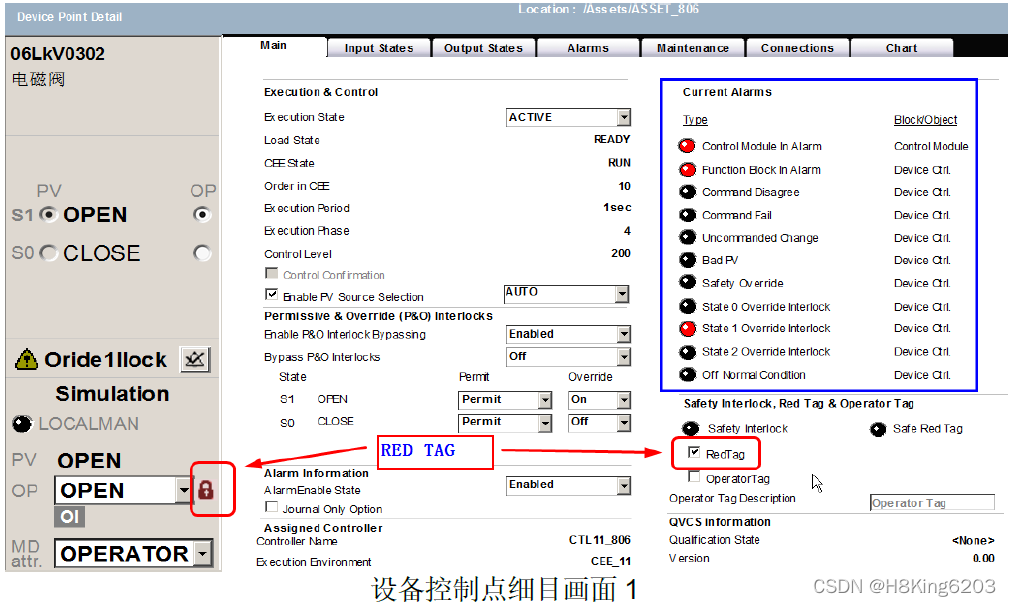Click the State 2 Override Interlock indicator
The height and width of the screenshot is (606, 1011).
[687, 352]
